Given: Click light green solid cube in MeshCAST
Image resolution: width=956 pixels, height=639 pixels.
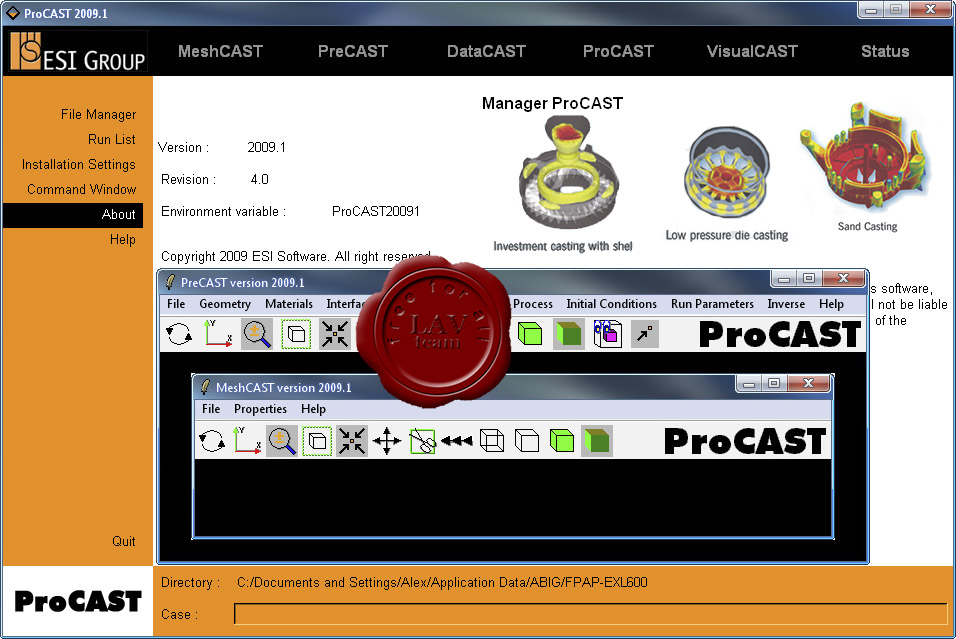Looking at the screenshot, I should (x=562, y=441).
